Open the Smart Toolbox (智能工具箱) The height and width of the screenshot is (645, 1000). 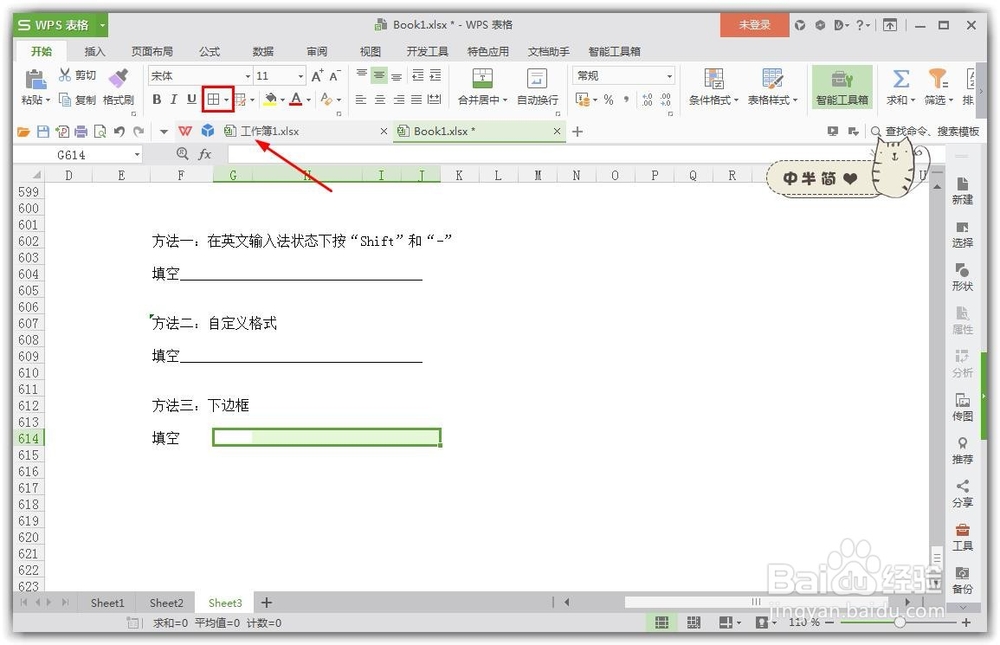[843, 87]
